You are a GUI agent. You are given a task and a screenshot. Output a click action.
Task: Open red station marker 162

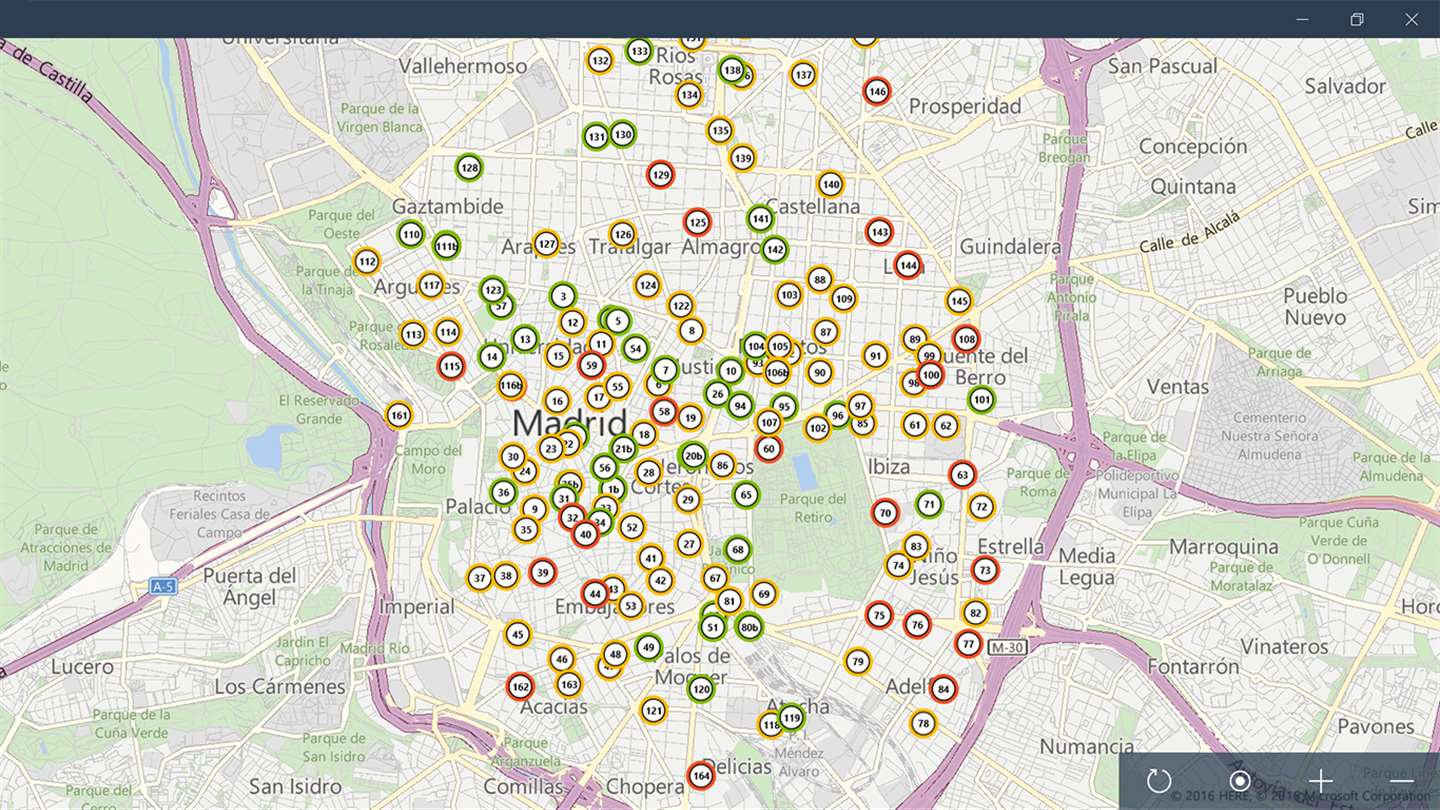click(x=520, y=686)
